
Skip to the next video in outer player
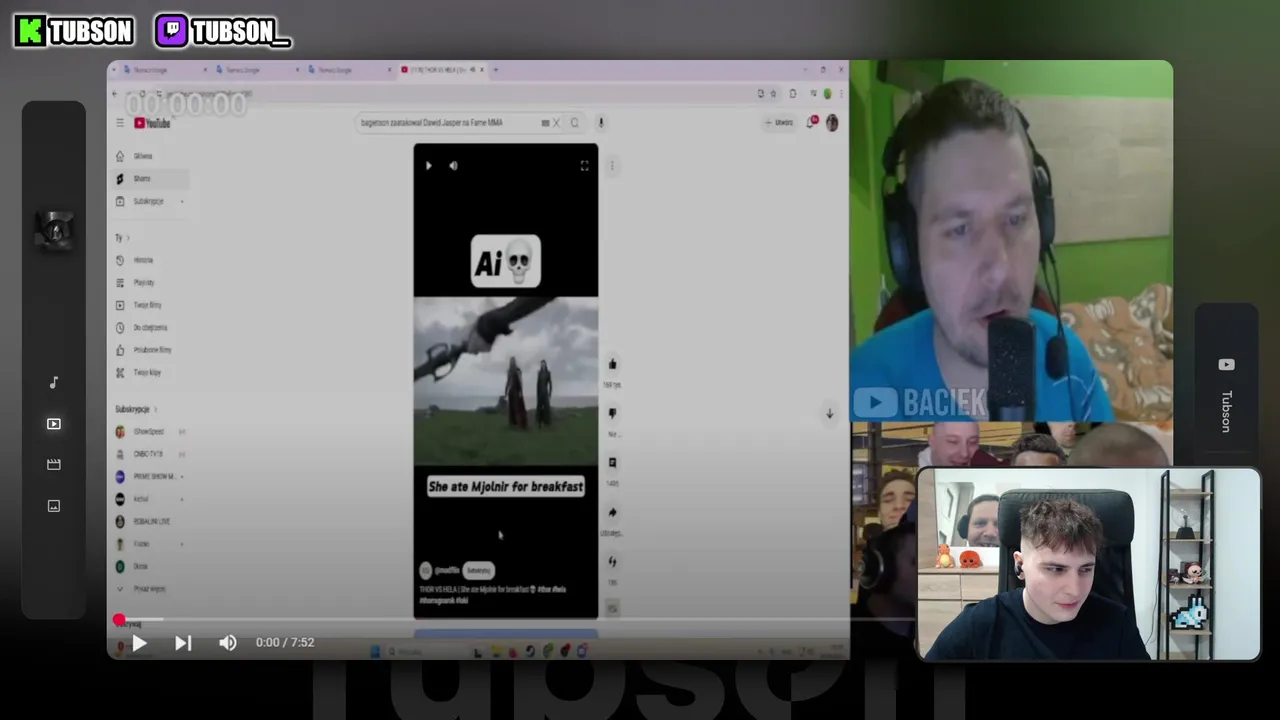[183, 643]
